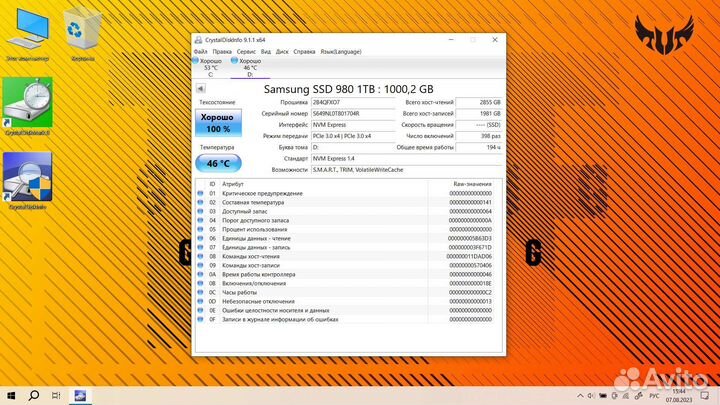Click raw value of Часы работы row

pos(470,292)
